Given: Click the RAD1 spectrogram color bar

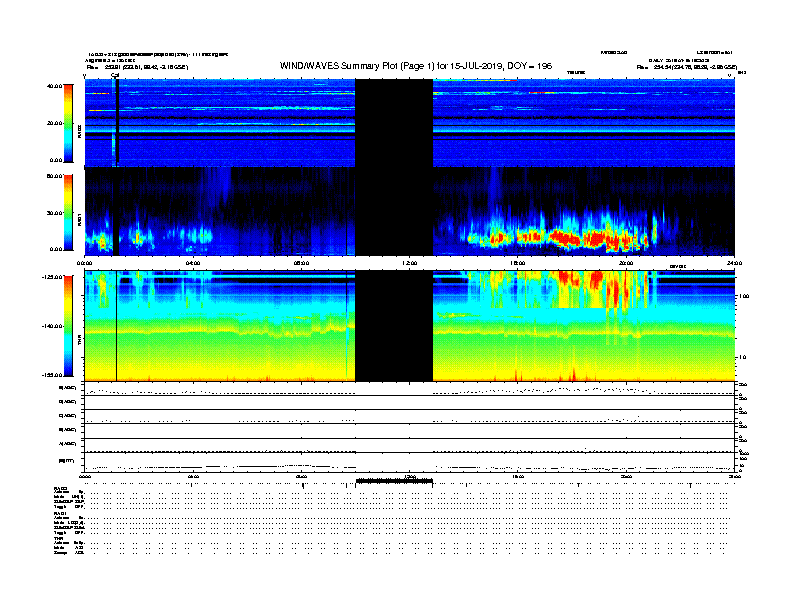Looking at the screenshot, I should [x=68, y=213].
